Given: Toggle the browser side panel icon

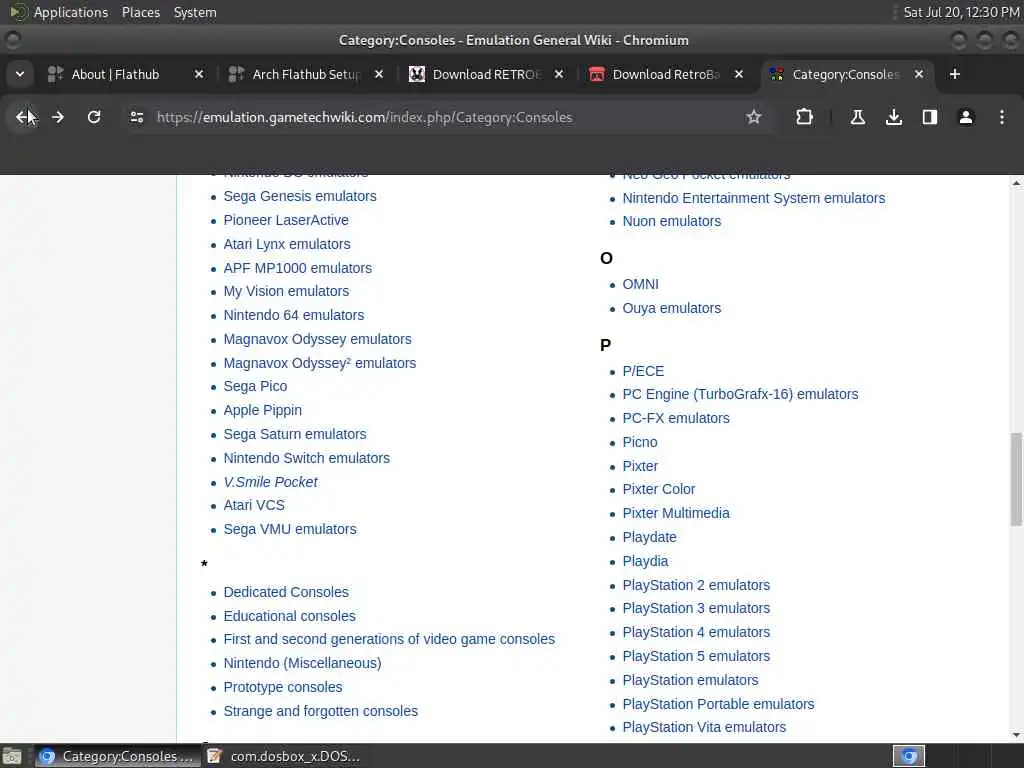Looking at the screenshot, I should pos(929,117).
